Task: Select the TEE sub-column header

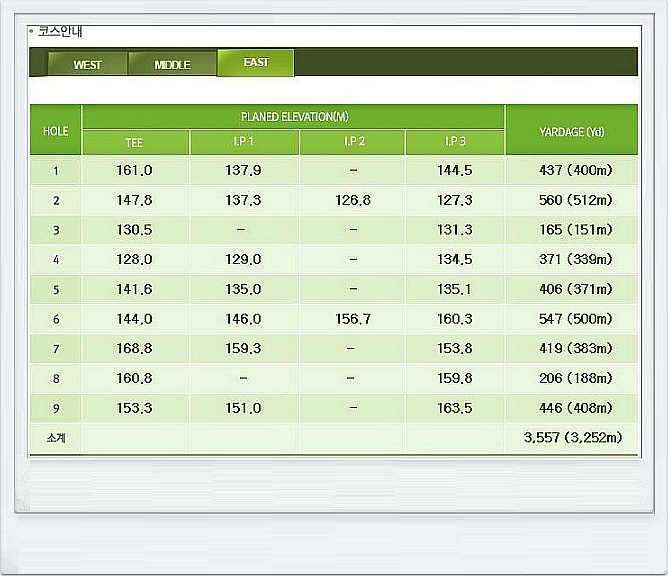Action: 135,143
